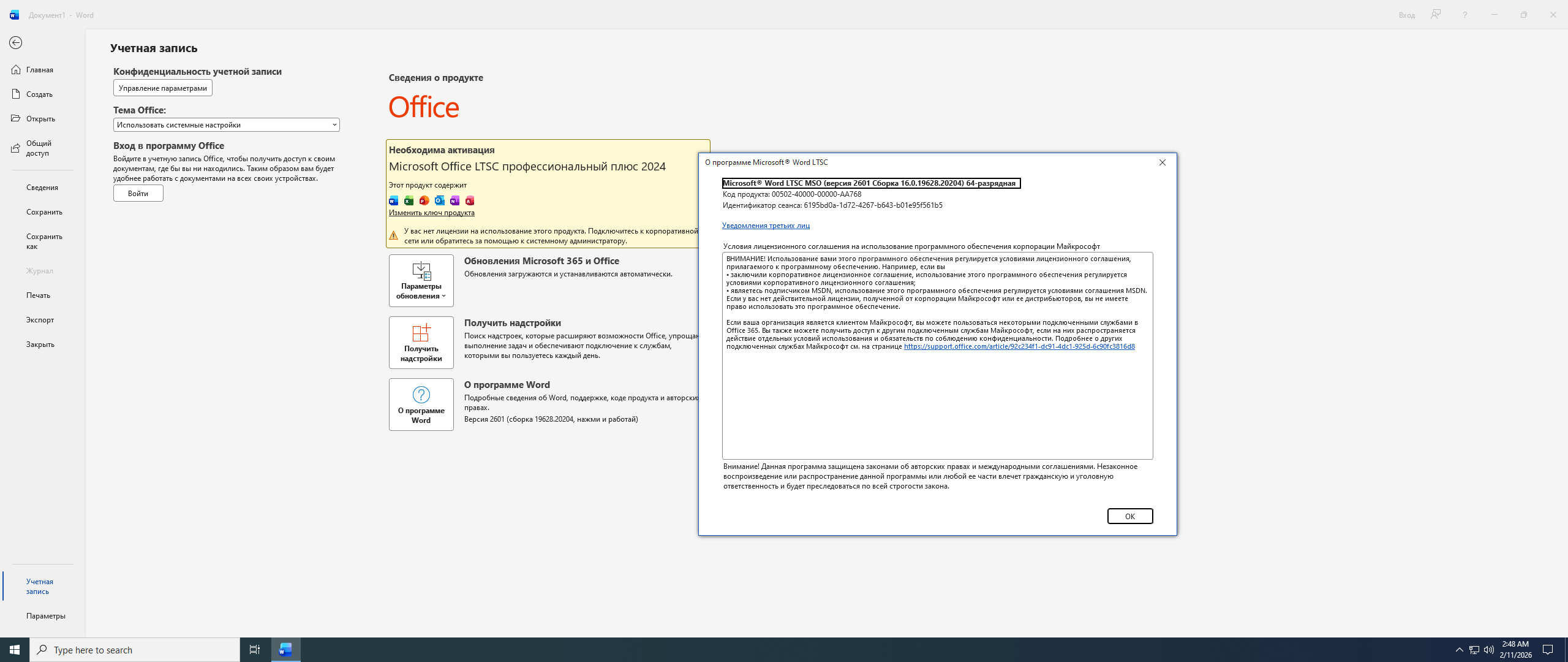Click the PowerPoint icon in product list

(424, 200)
